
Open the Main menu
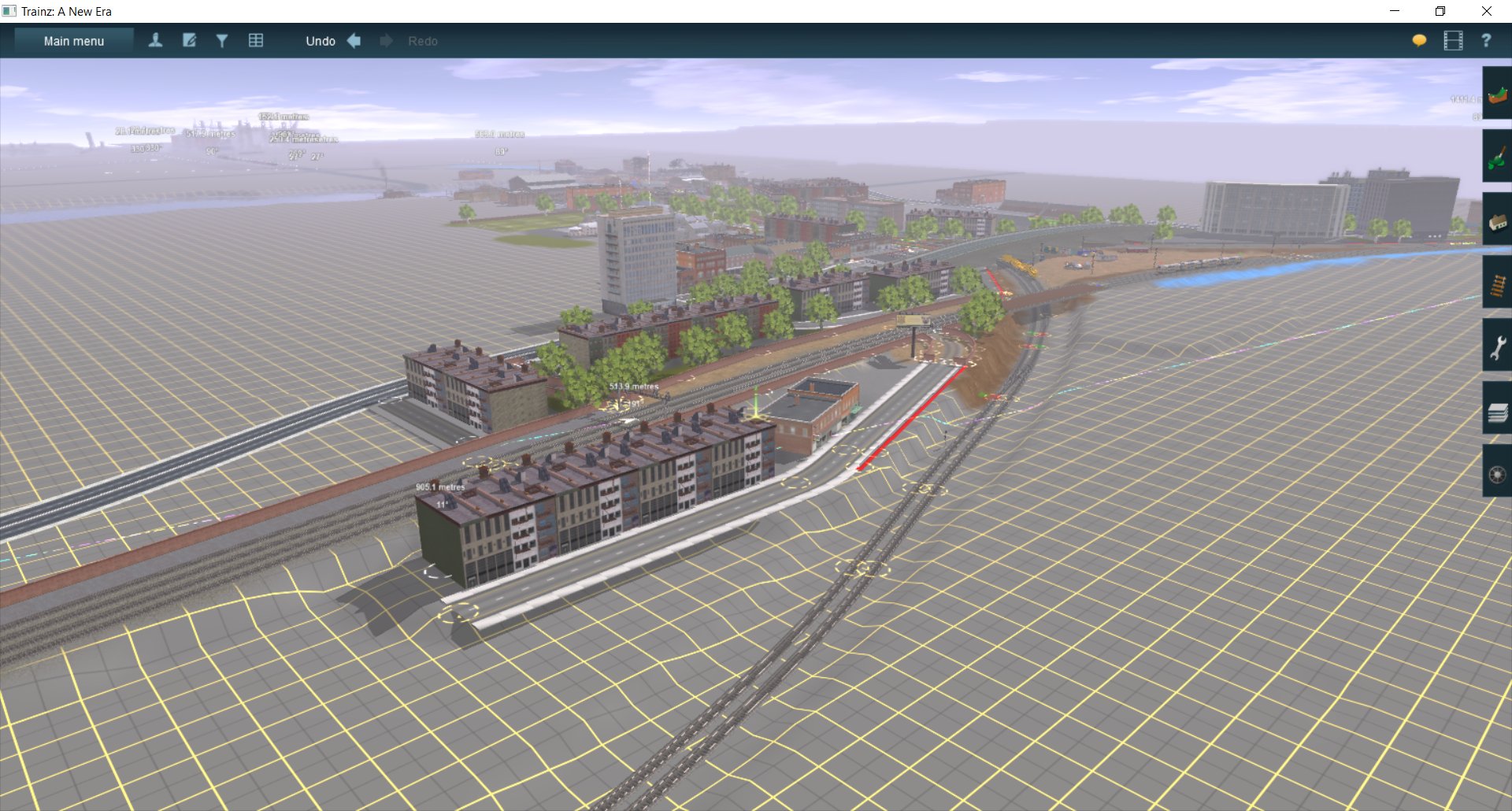point(74,41)
